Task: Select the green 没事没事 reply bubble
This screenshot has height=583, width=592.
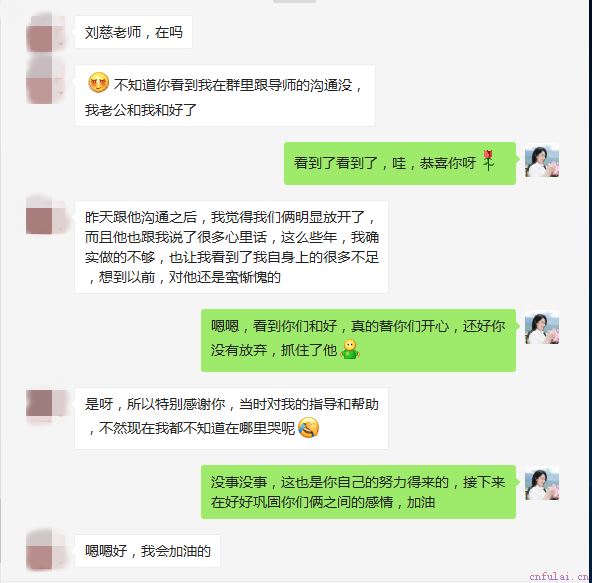Action: [358, 492]
